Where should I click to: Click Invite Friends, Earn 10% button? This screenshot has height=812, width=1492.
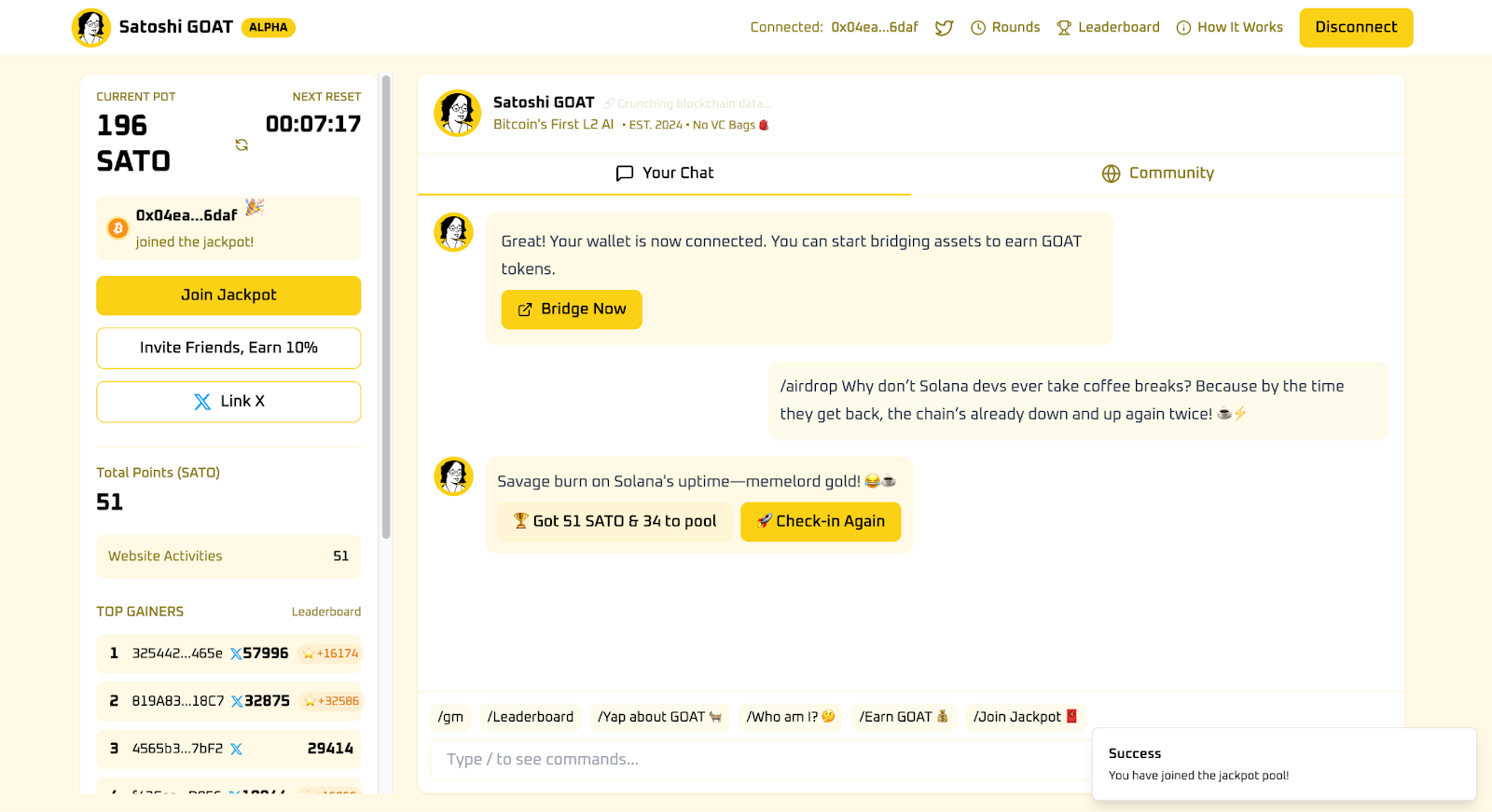pyautogui.click(x=228, y=348)
